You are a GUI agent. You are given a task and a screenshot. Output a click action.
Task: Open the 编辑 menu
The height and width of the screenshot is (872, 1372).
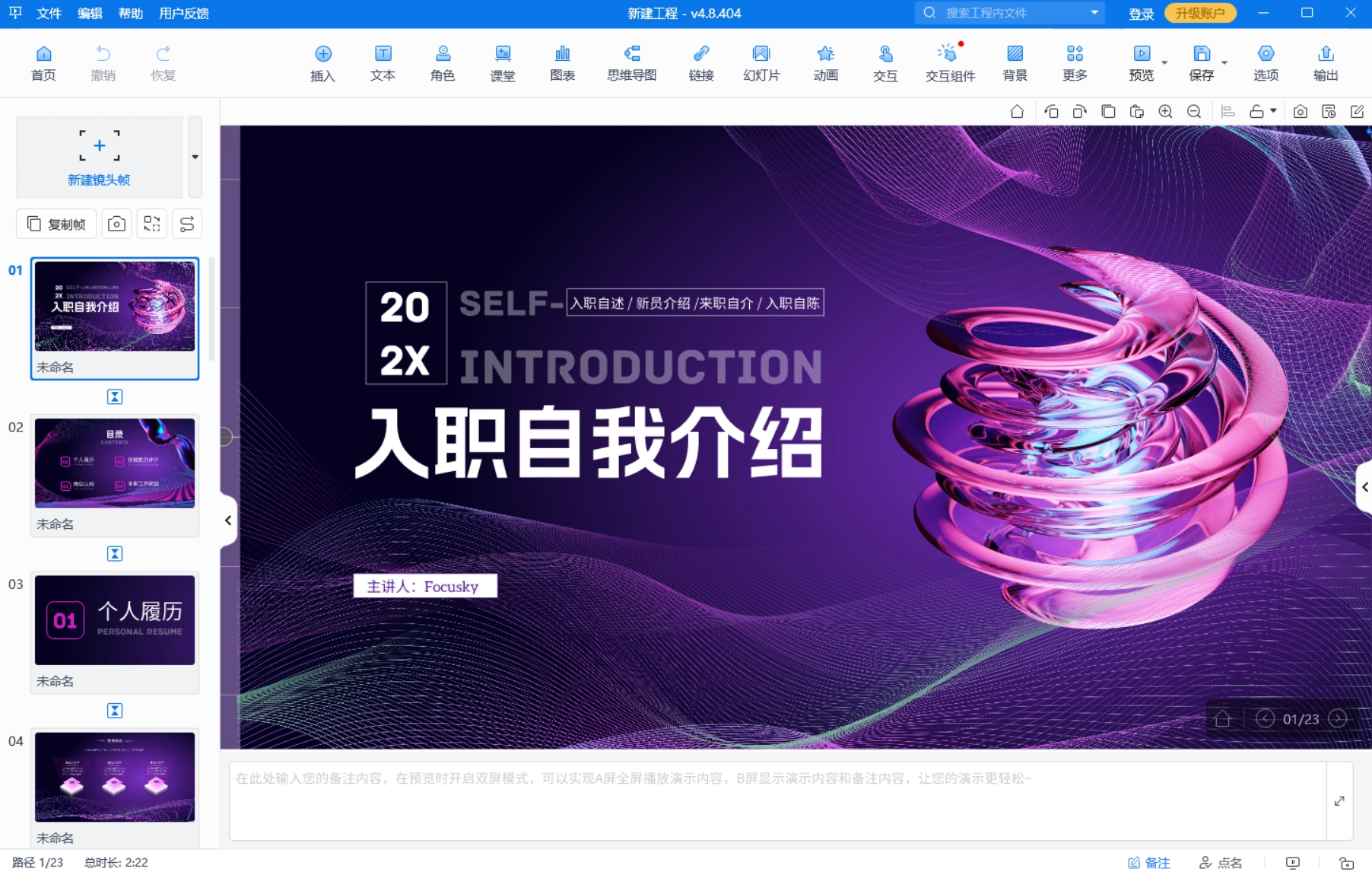pos(90,13)
